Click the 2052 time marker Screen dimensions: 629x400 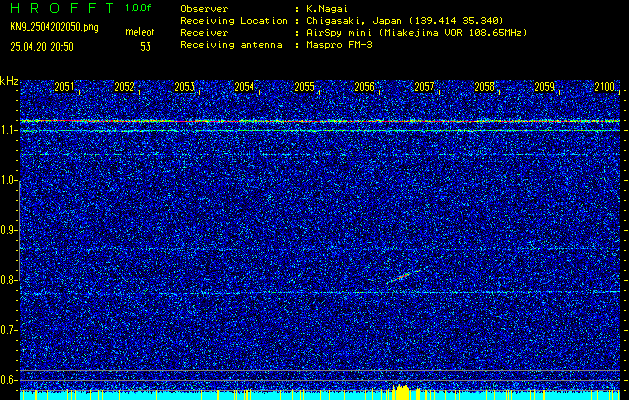[x=124, y=87]
